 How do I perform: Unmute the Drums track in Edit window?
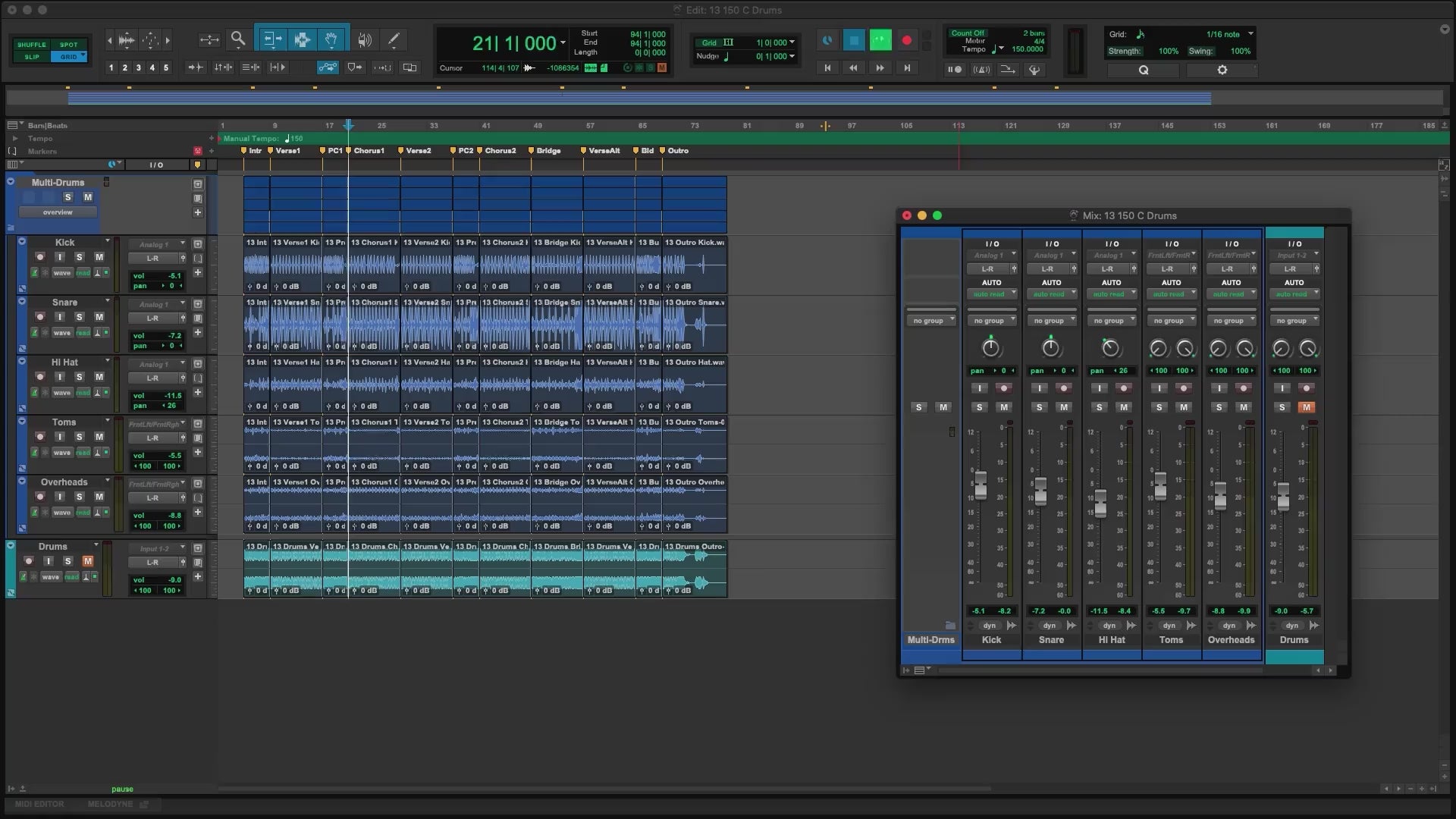point(87,561)
